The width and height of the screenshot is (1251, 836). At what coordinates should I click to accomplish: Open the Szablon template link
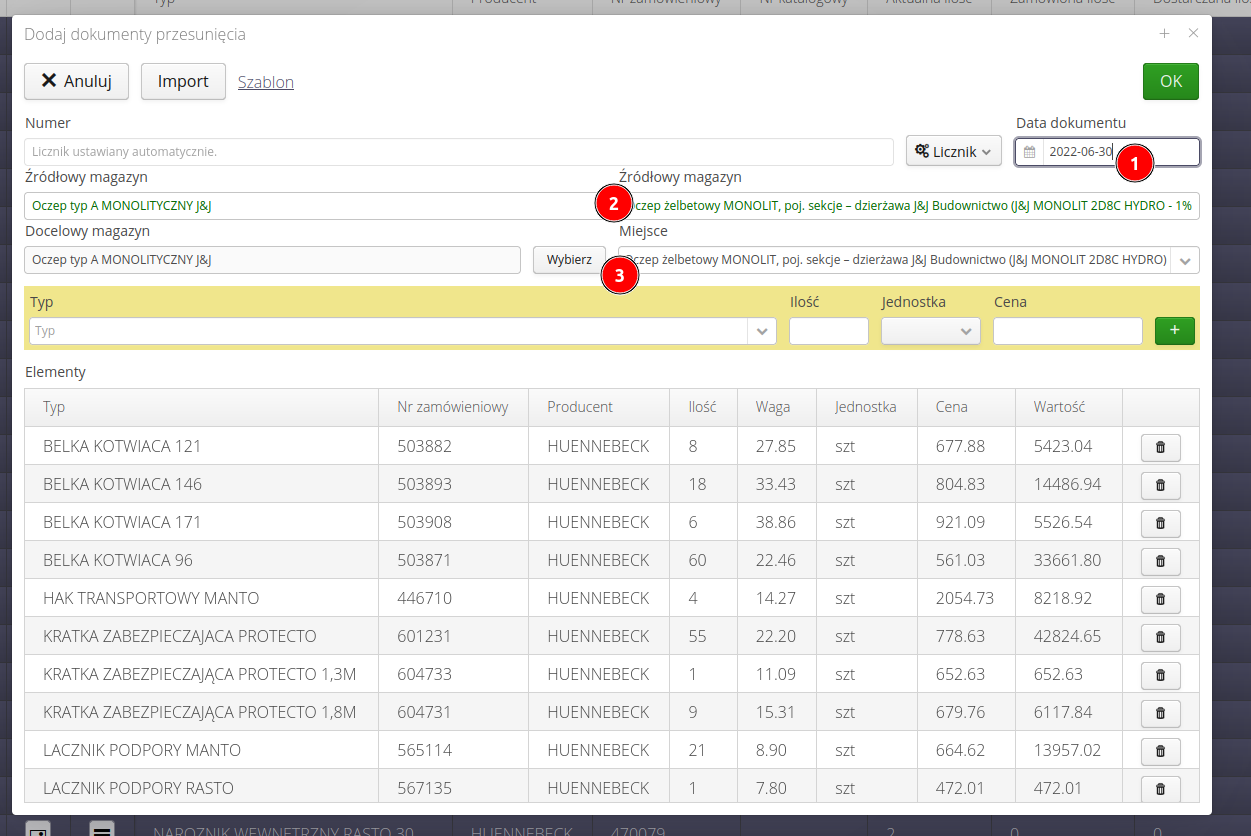(x=266, y=82)
